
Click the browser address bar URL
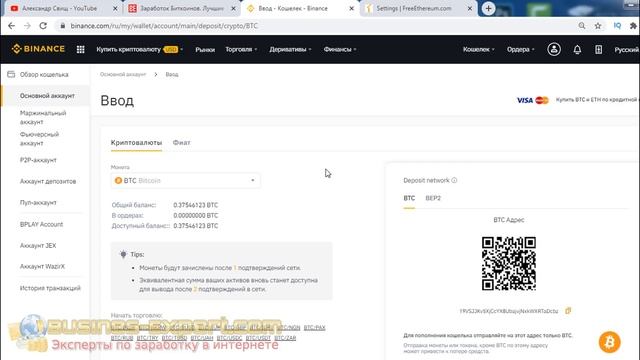(x=164, y=26)
